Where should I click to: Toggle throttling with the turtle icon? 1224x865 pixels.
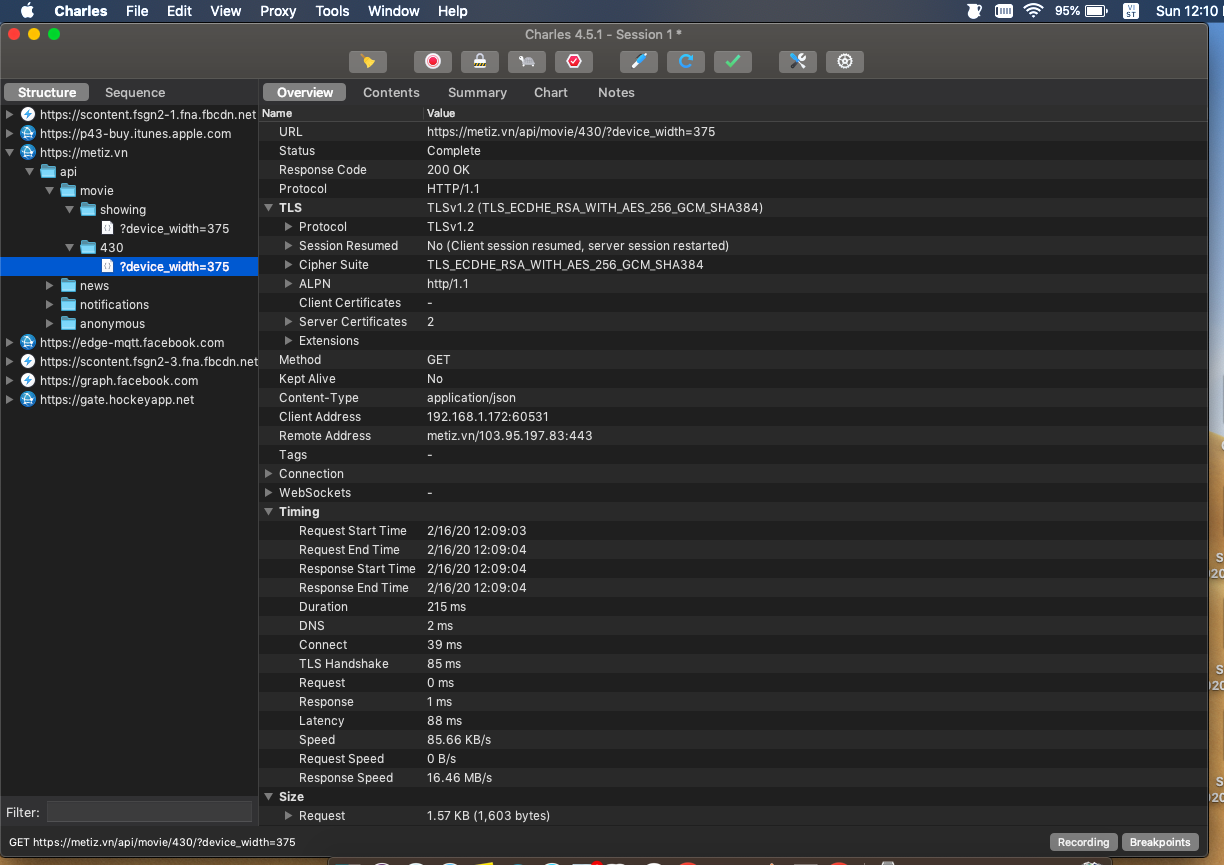point(527,62)
